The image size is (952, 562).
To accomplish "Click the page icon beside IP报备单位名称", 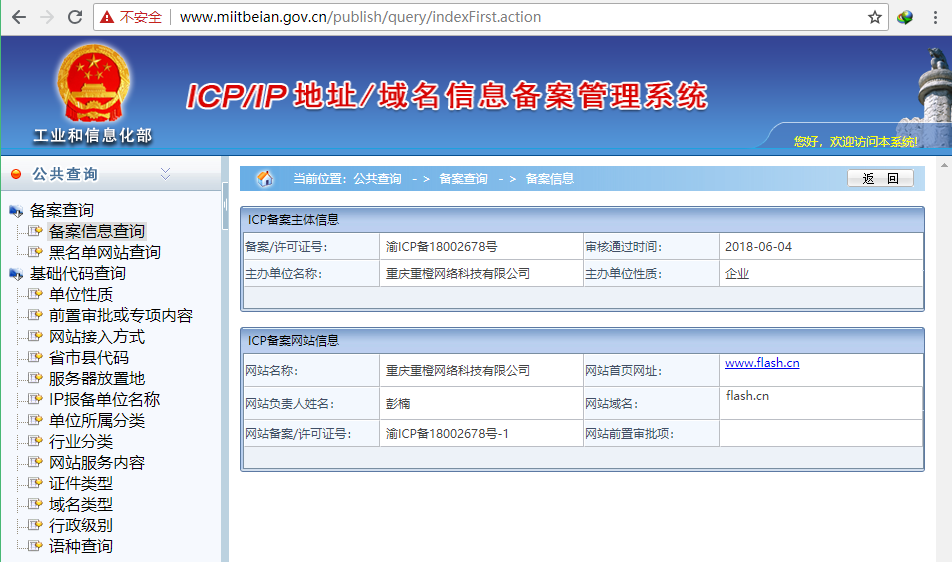I will point(35,399).
